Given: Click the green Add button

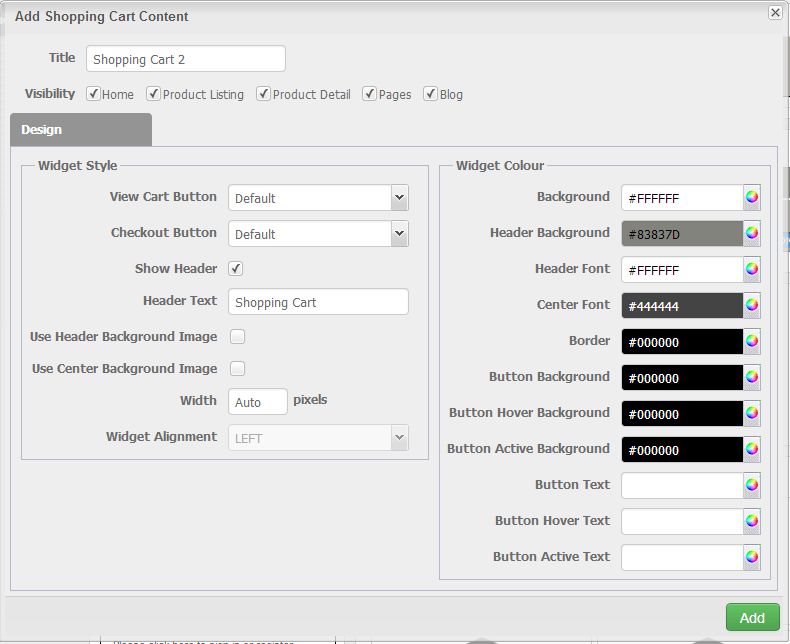Looking at the screenshot, I should point(752,617).
